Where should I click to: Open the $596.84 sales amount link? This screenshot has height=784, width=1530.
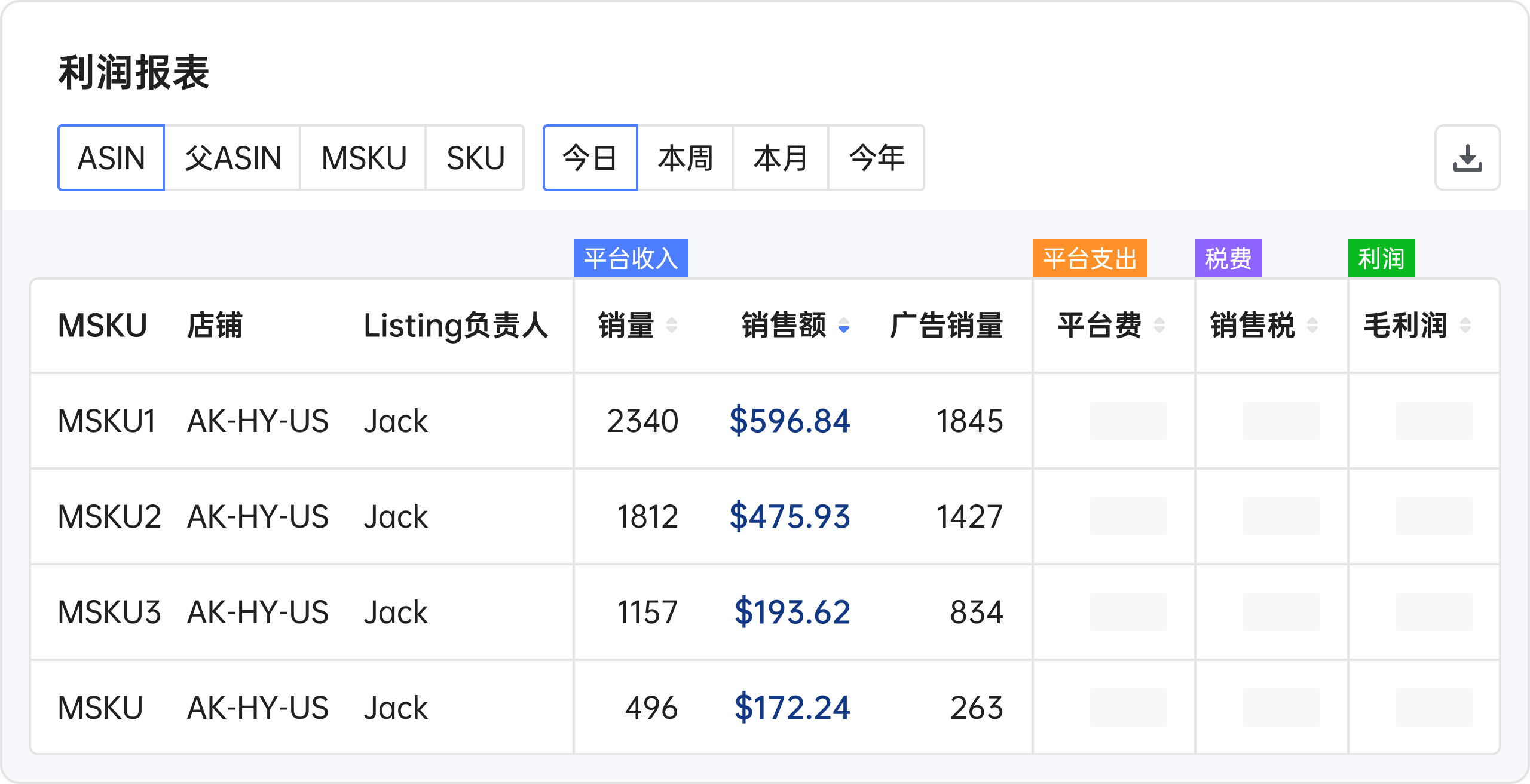coord(789,421)
